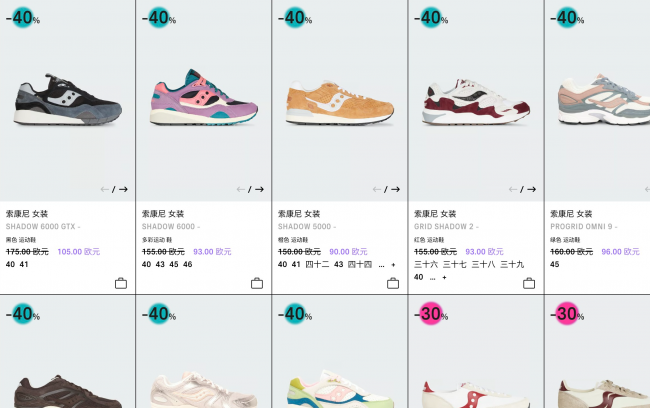Show next image of Shadow 5000
Image resolution: width=650 pixels, height=408 pixels.
coord(395,189)
